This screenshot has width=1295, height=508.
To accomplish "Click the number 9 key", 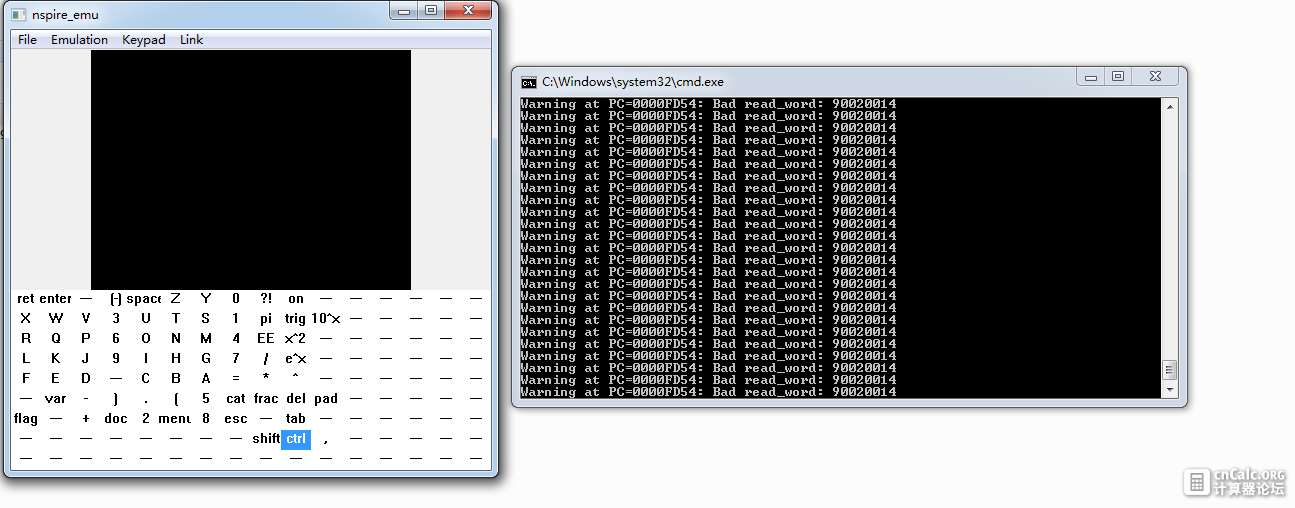I will pos(116,359).
